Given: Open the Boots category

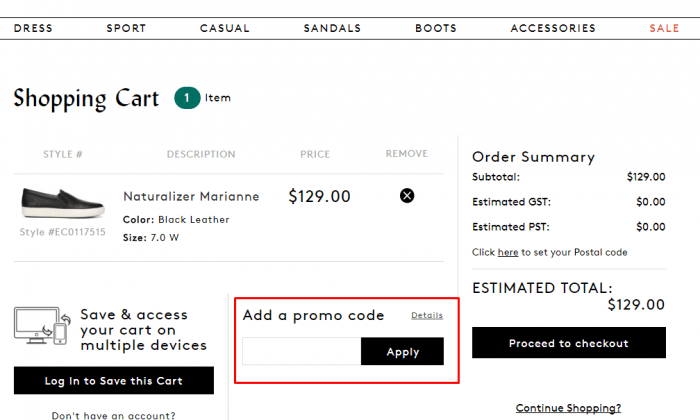Looking at the screenshot, I should click(x=436, y=28).
